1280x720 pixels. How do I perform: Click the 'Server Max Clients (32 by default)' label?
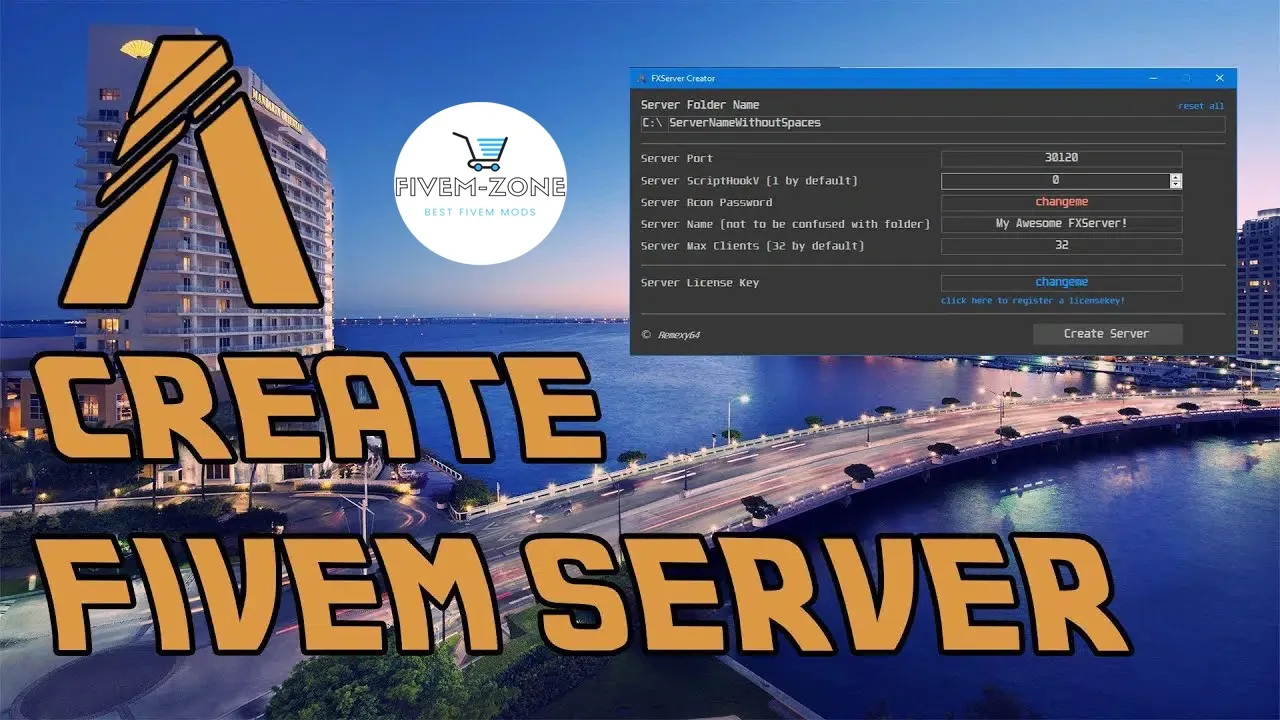pos(752,246)
